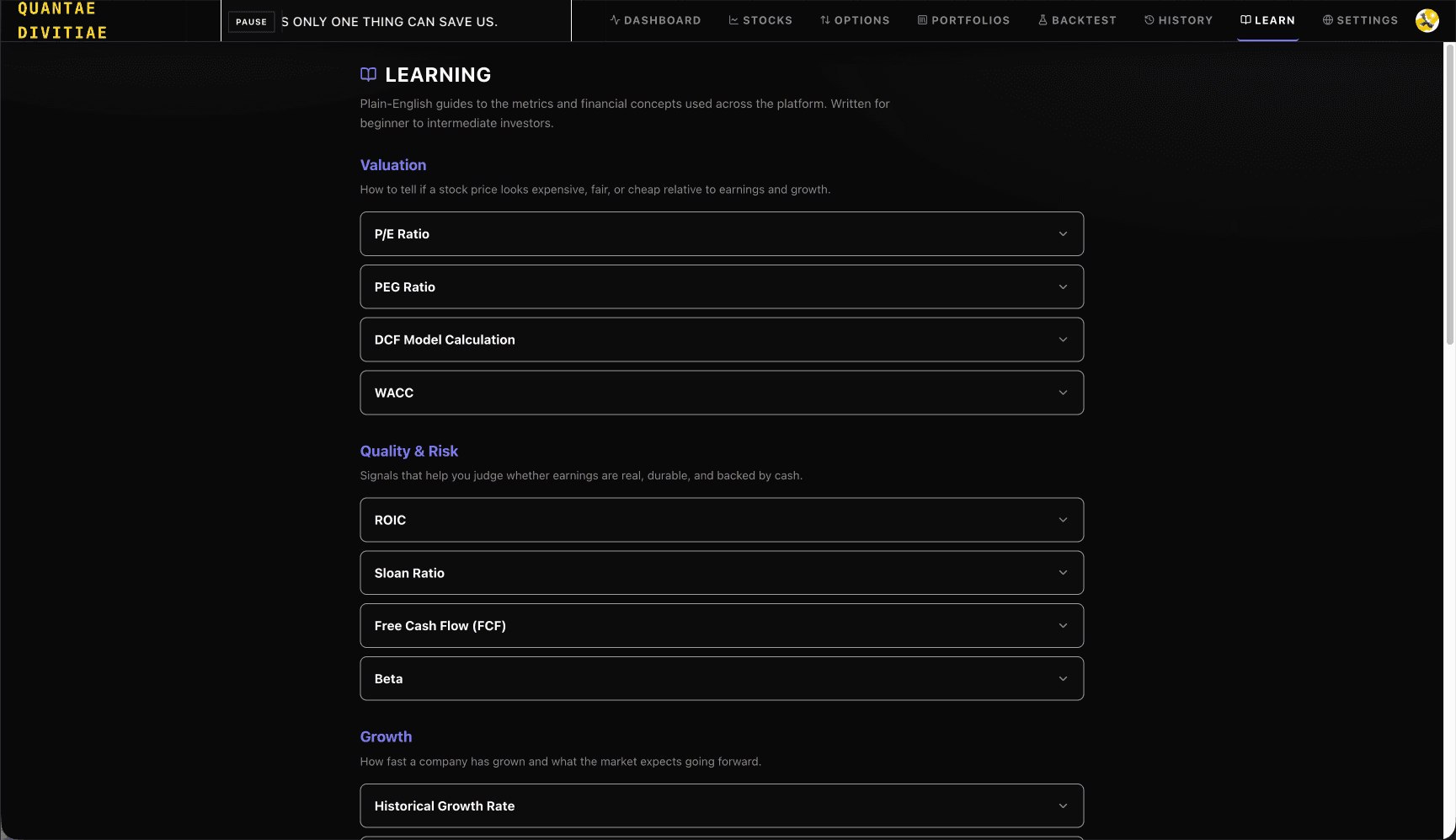Click the page vertical scrollbar thumb
Screen dimensions: 1456x840
coord(1450,194)
